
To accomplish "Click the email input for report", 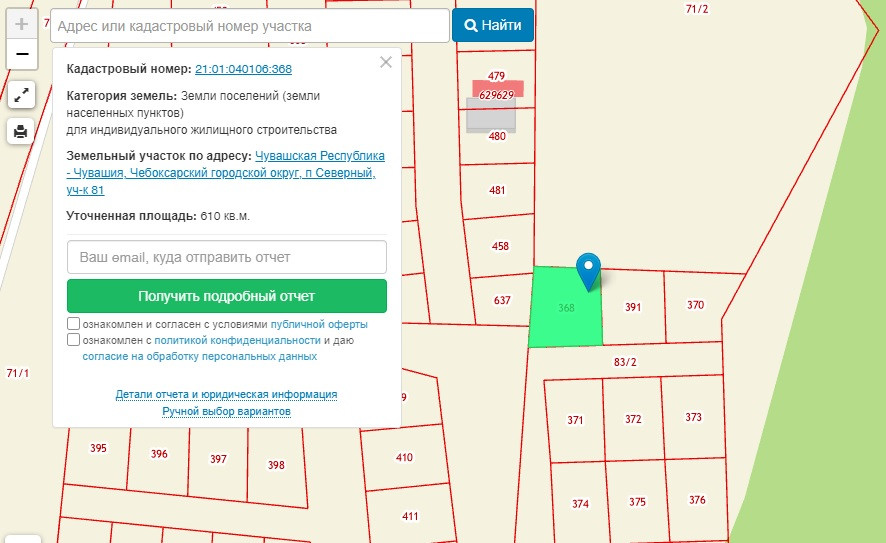I will (x=227, y=257).
